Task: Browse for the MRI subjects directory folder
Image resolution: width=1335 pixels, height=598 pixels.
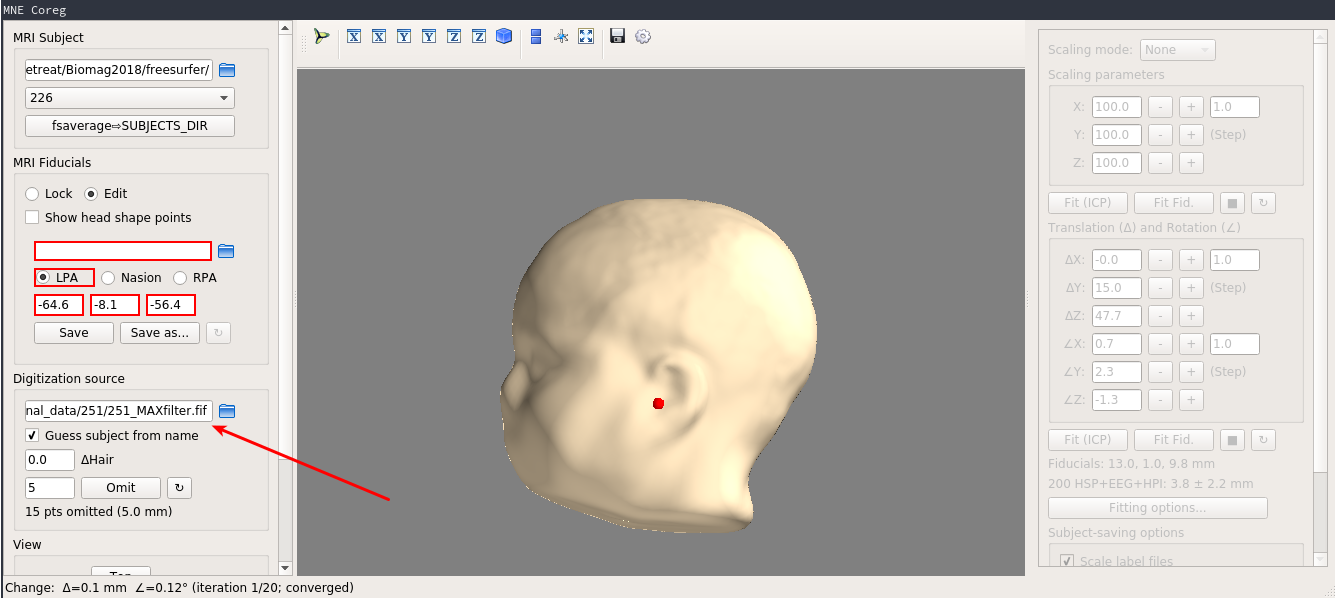Action: click(x=227, y=70)
